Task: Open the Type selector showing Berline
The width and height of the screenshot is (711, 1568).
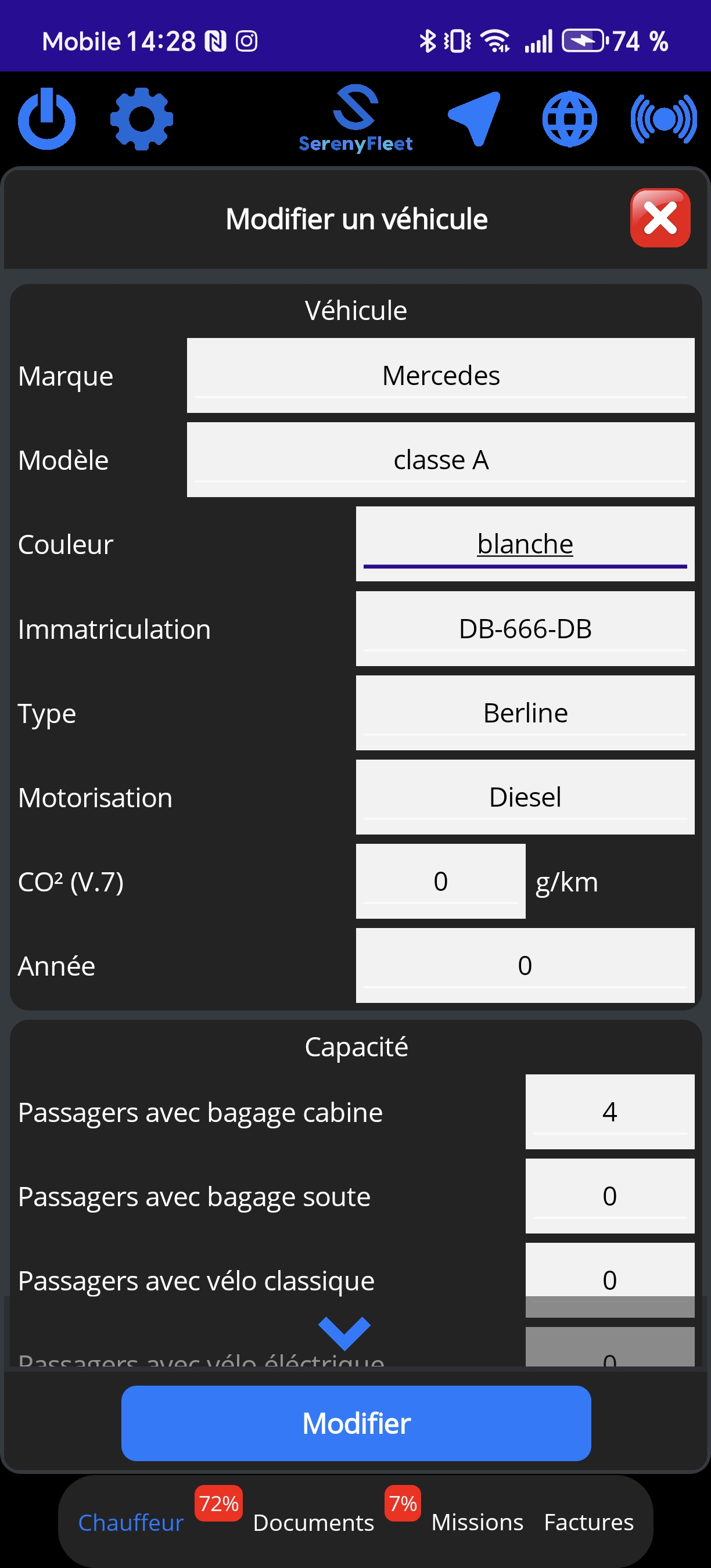Action: click(525, 713)
